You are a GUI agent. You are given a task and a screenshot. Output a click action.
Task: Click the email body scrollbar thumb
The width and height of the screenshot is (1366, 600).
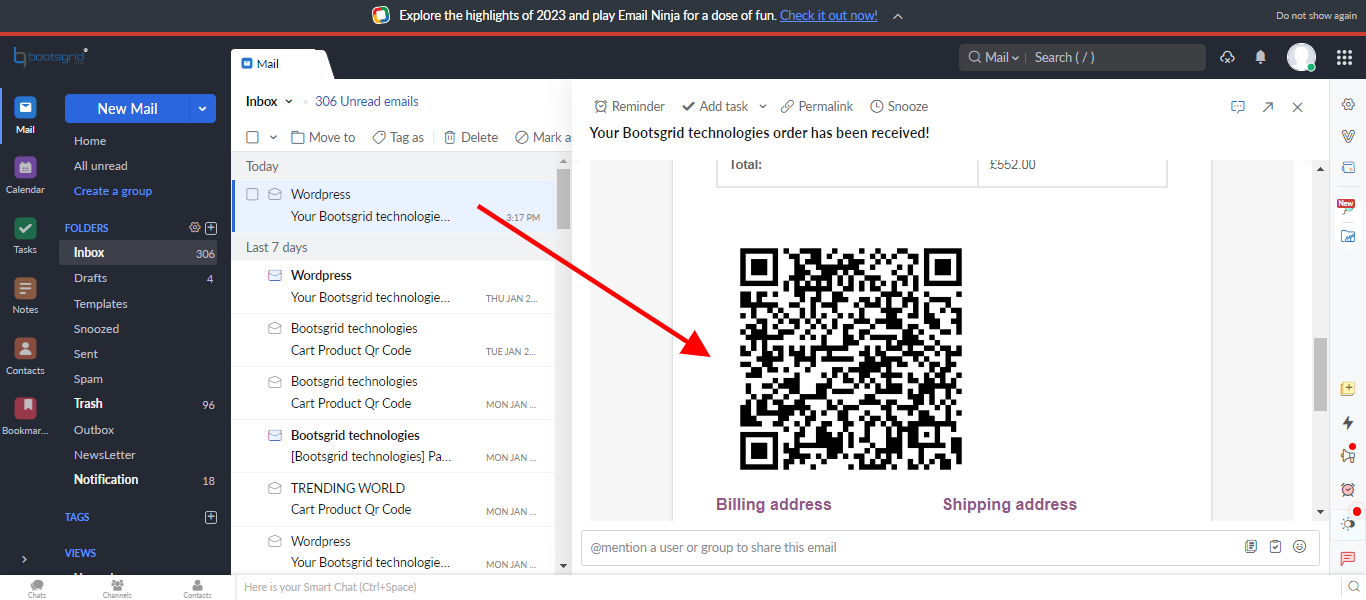[1320, 374]
